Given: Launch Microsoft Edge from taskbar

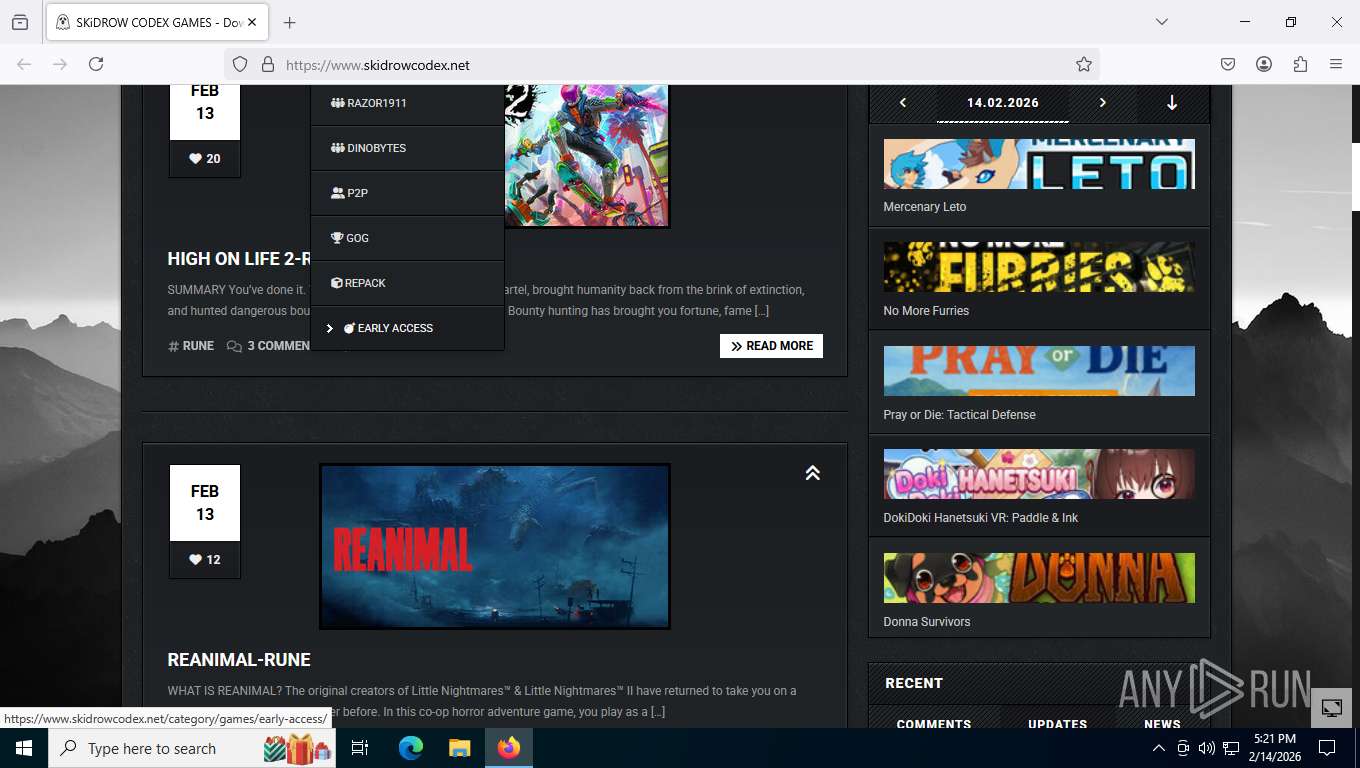Looking at the screenshot, I should 411,748.
